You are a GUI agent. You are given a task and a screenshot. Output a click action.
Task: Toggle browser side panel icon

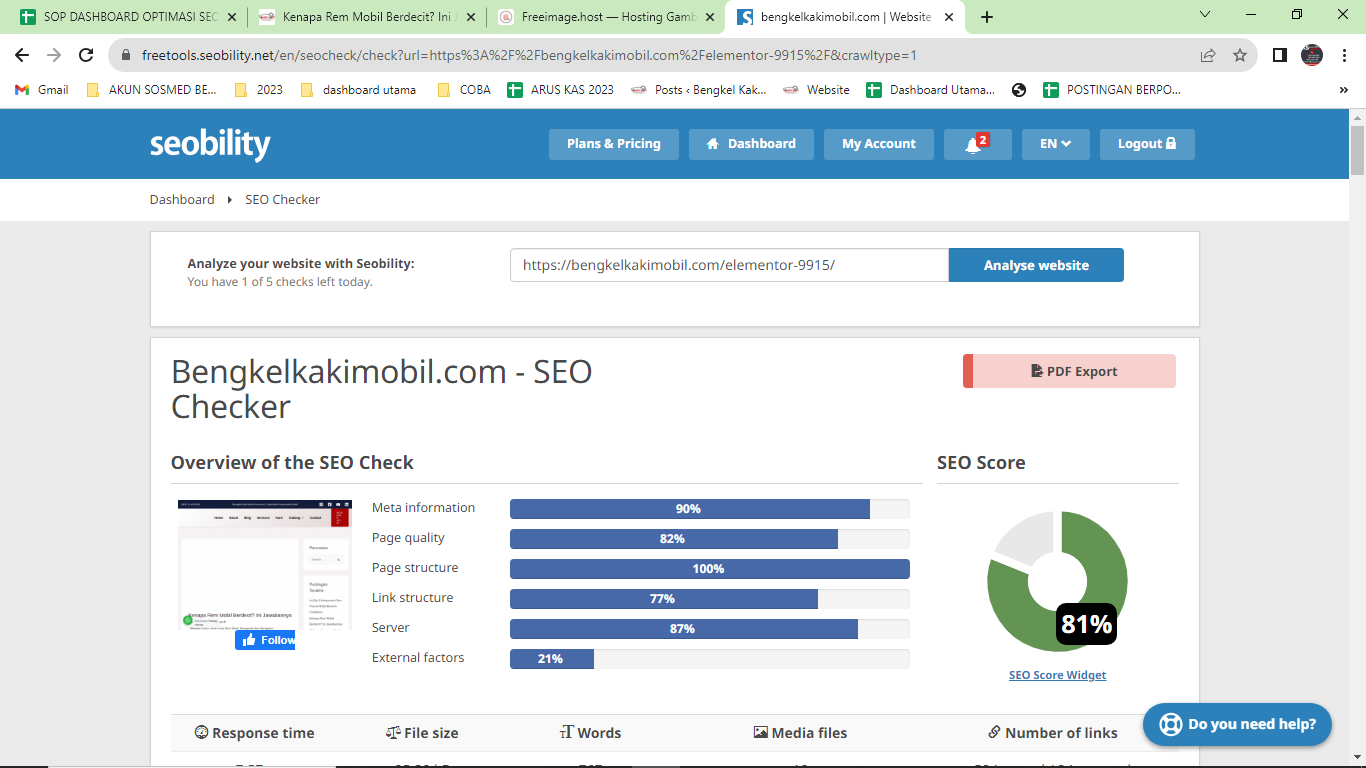tap(1279, 55)
